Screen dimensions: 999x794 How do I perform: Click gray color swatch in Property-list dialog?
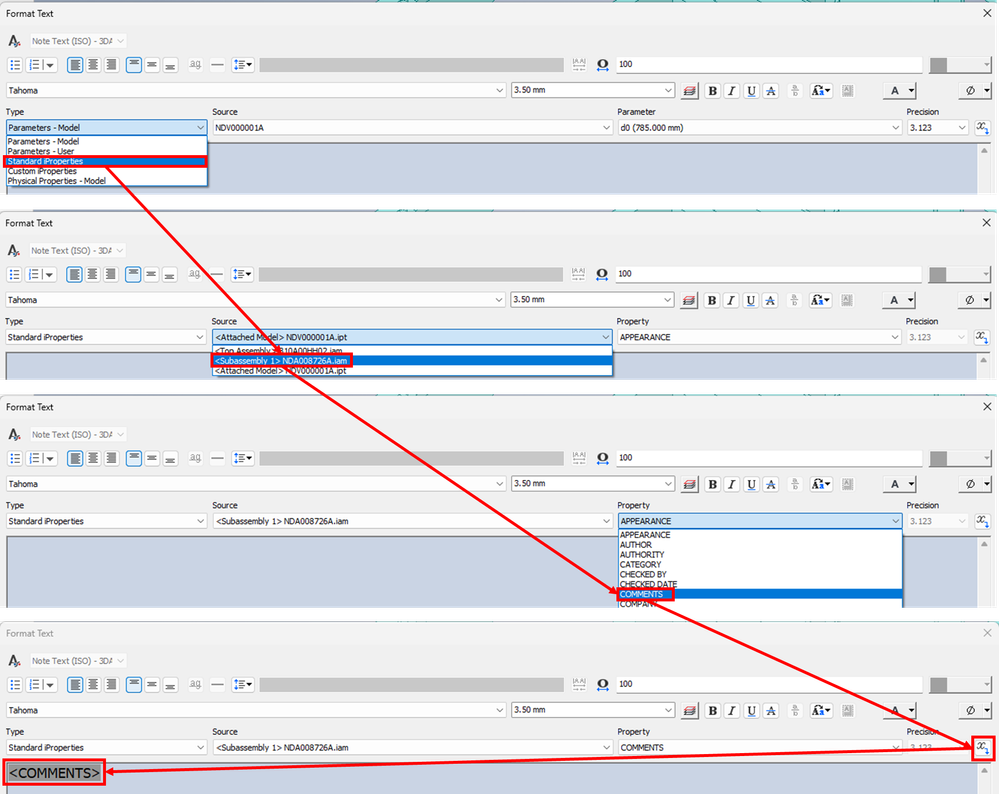click(959, 458)
